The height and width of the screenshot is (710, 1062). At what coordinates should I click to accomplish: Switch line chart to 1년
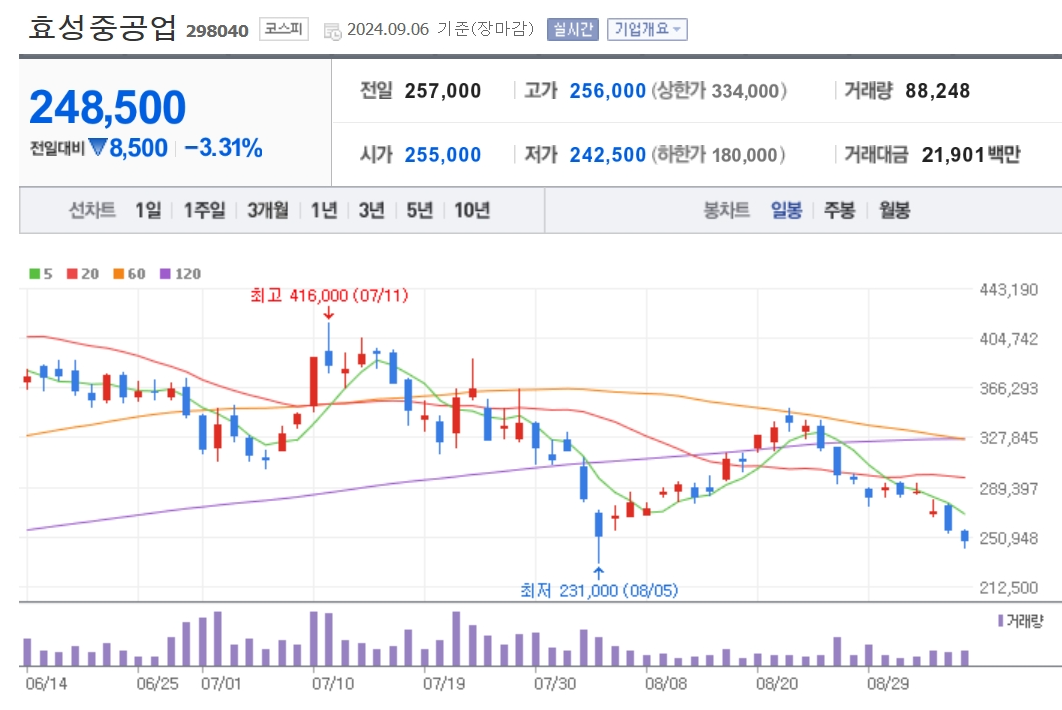click(x=324, y=210)
